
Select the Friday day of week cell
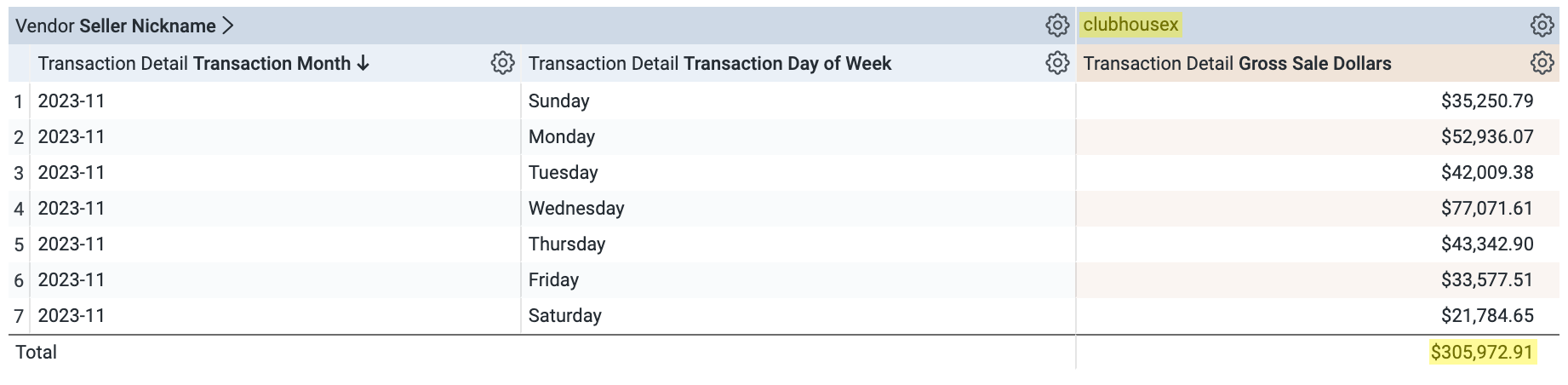[553, 279]
